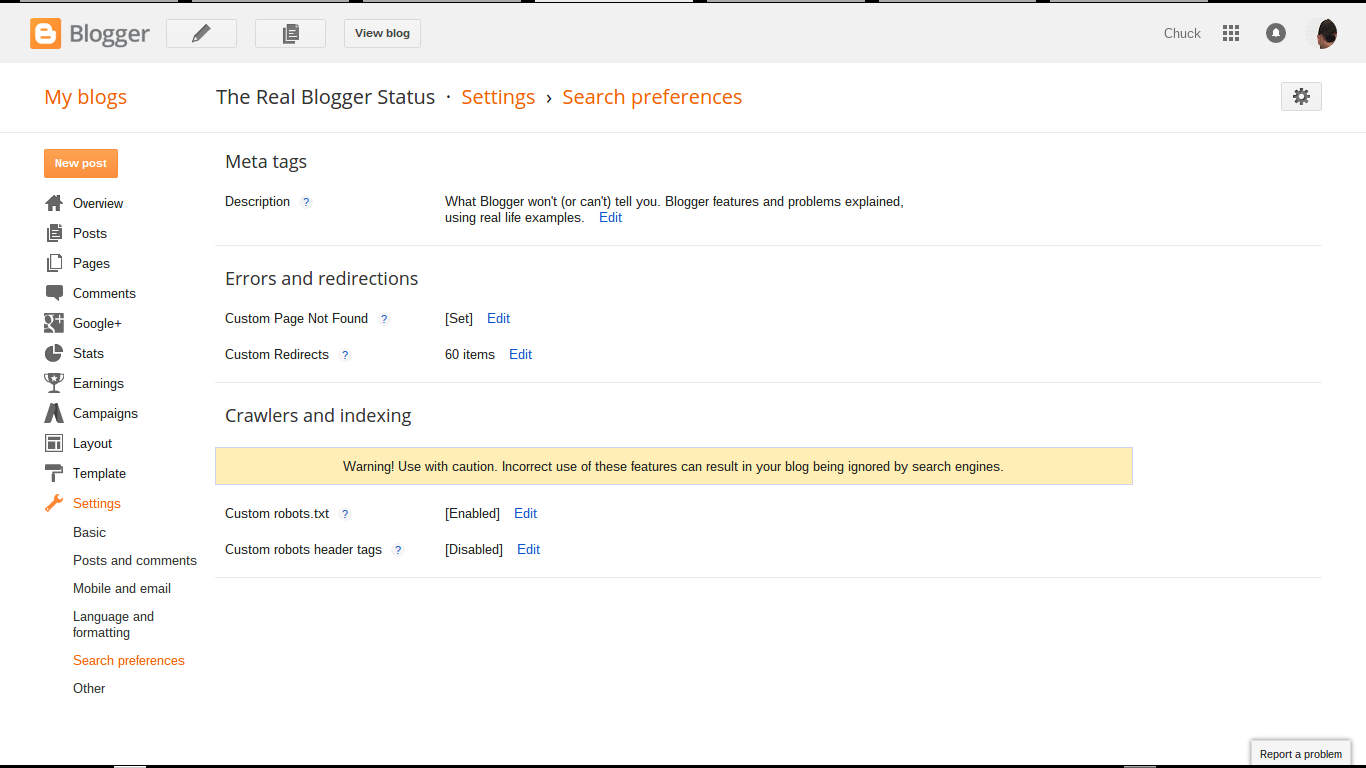Screen dimensions: 1366x768
Task: Open the Comments menu item
Action: (104, 293)
